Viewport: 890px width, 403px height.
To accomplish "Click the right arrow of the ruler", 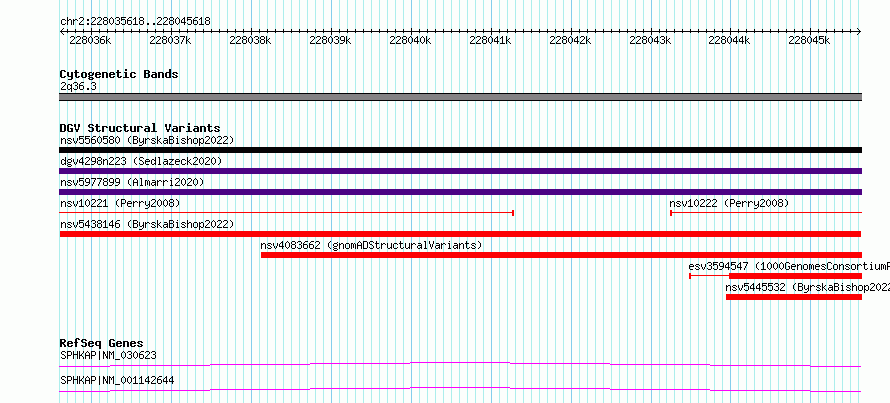I will (x=859, y=32).
